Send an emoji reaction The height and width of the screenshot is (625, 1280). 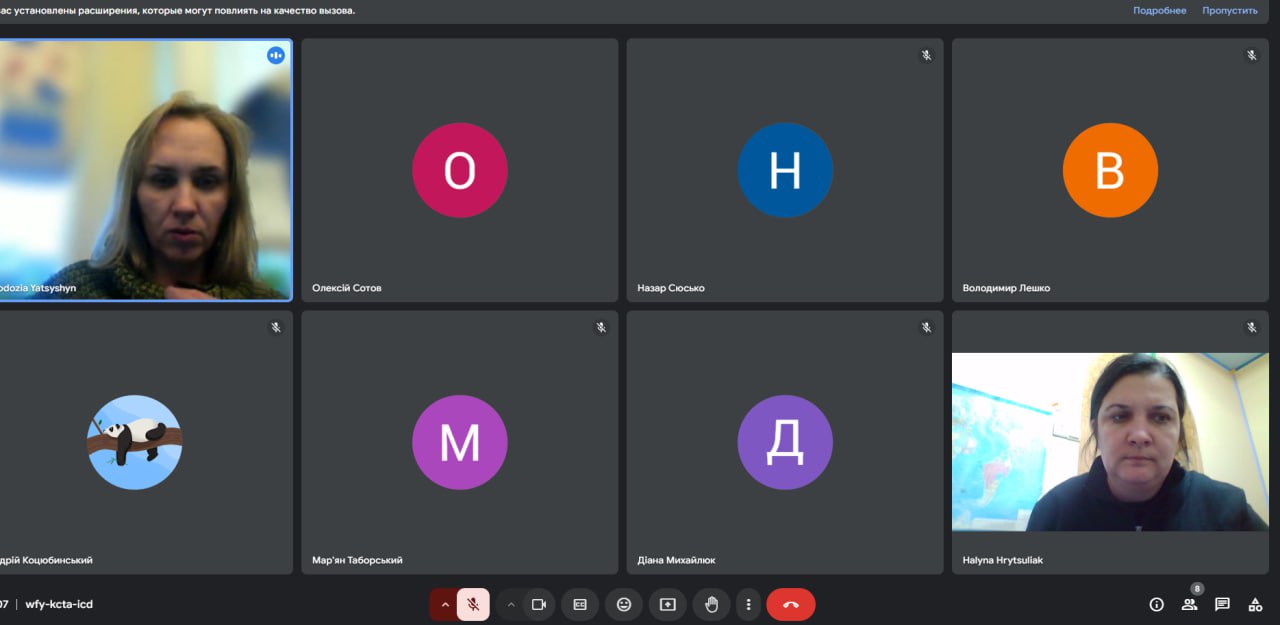624,604
